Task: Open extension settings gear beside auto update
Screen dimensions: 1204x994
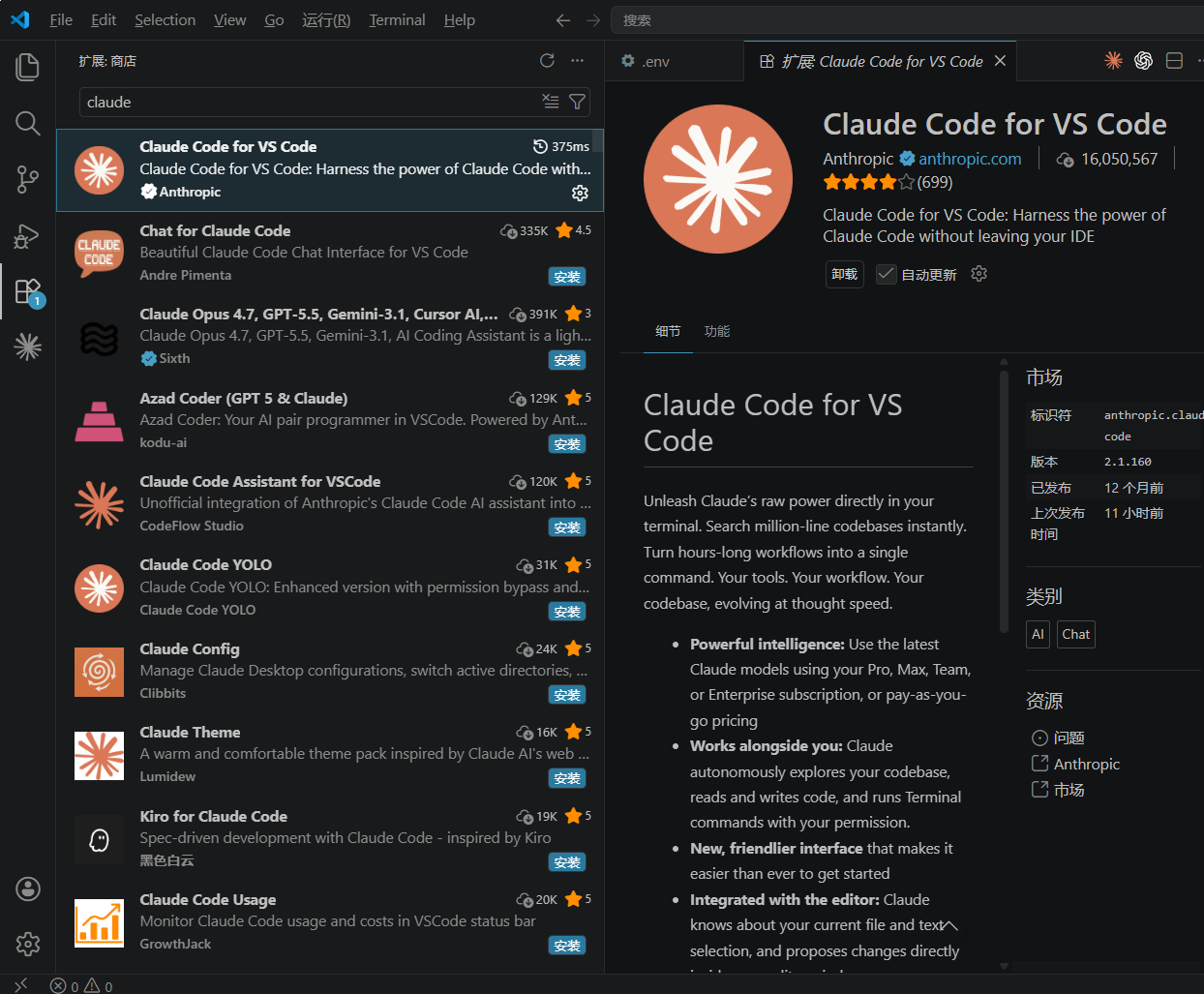Action: pos(978,274)
